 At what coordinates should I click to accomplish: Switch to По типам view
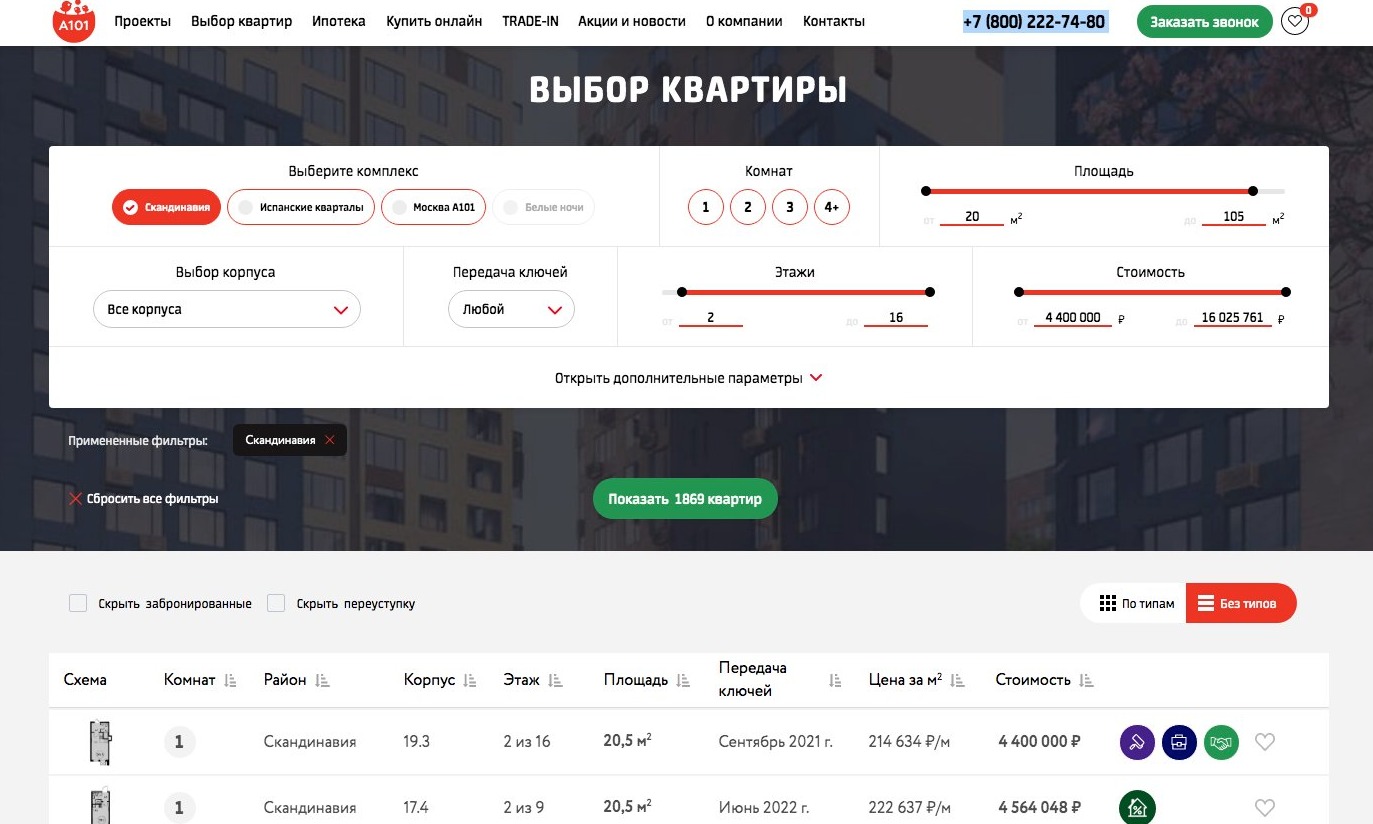[1135, 603]
